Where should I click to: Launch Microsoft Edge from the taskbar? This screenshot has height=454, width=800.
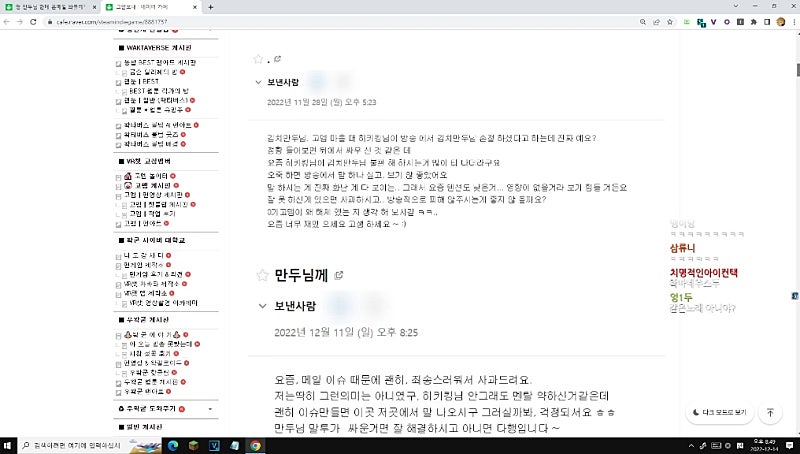pyautogui.click(x=172, y=446)
